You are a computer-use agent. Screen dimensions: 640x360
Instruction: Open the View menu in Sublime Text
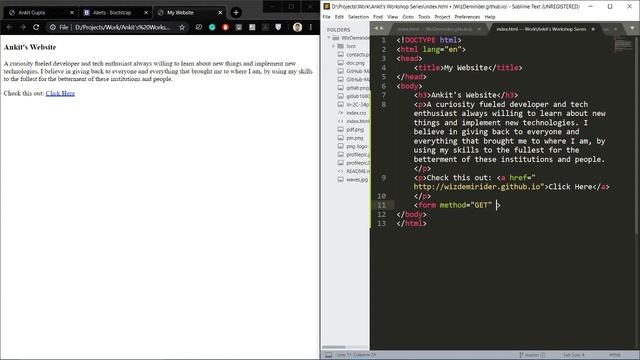(x=392, y=17)
